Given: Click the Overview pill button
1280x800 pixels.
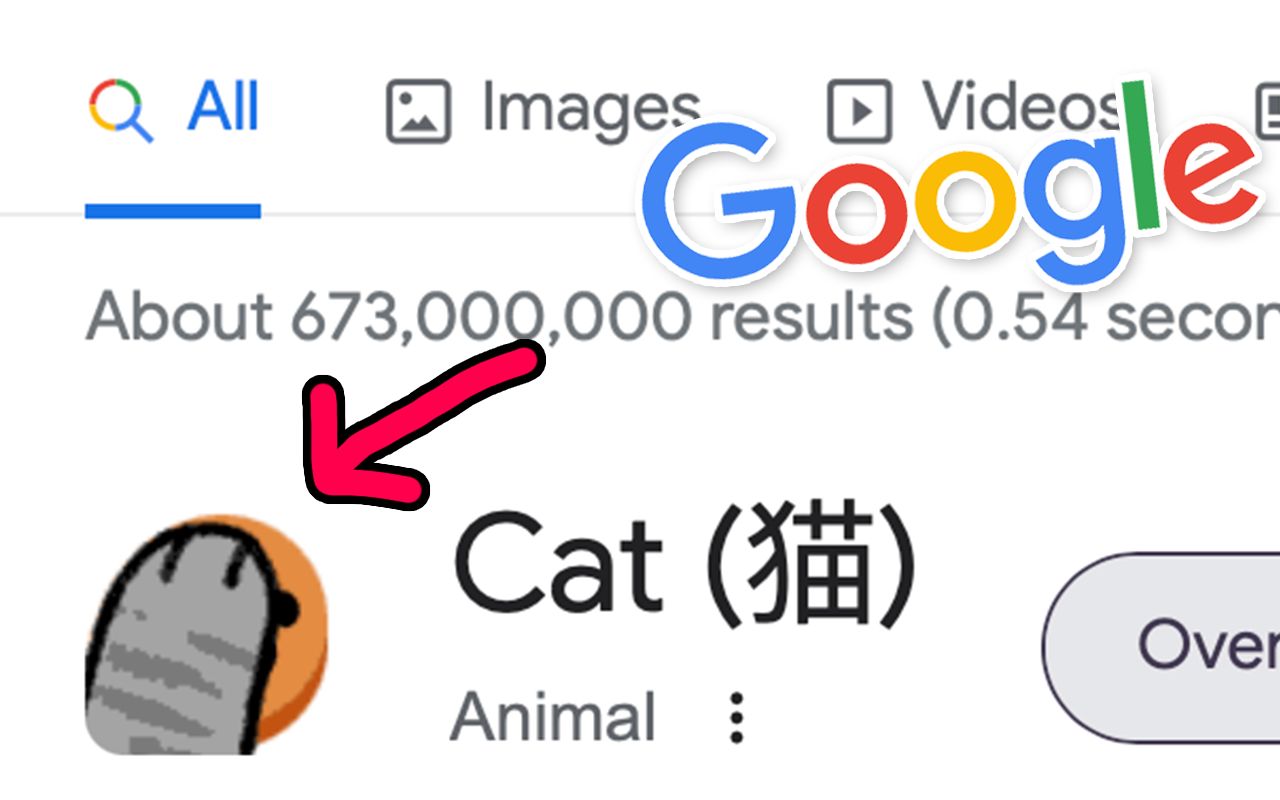Looking at the screenshot, I should coord(1162,647).
